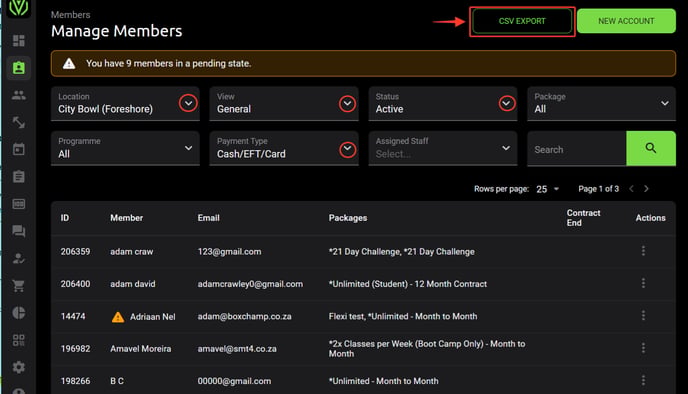Click member ID 206400
Viewport: 688px width, 394px height.
point(75,284)
